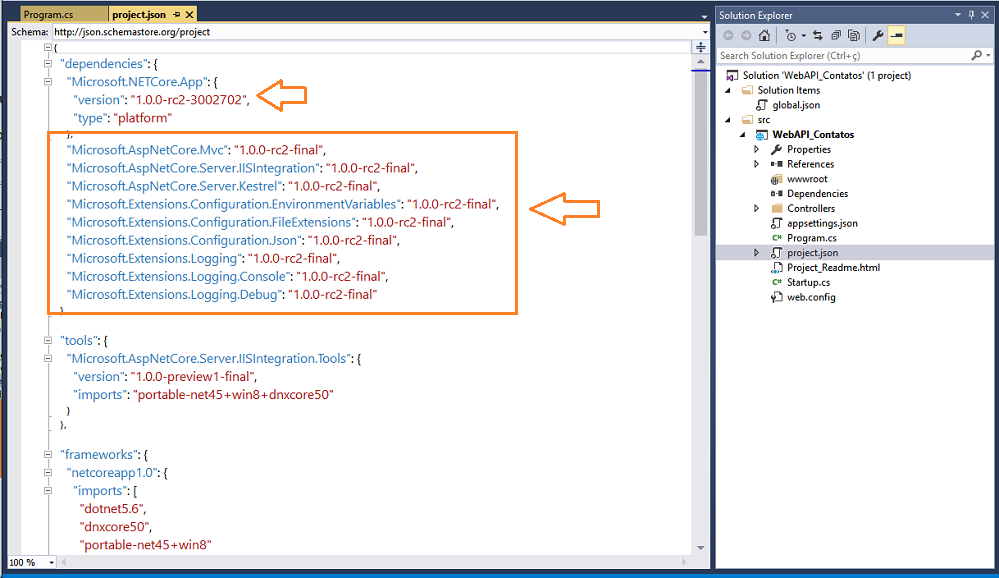Click Sync with Active Document arrows icon
Screen dimensions: 999x578
(818, 36)
